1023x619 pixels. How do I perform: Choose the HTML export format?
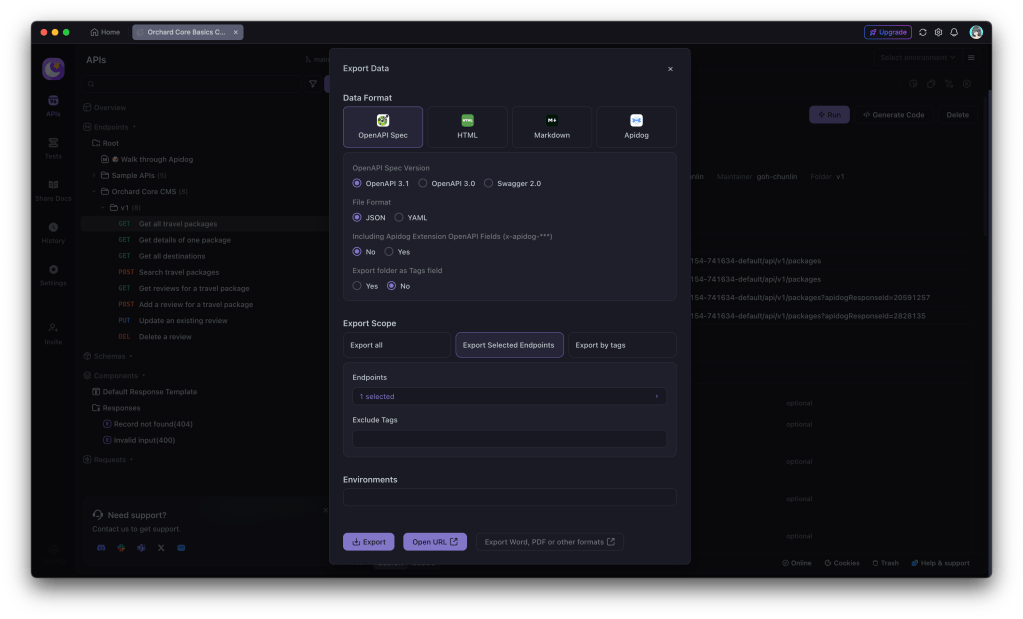[x=467, y=127]
